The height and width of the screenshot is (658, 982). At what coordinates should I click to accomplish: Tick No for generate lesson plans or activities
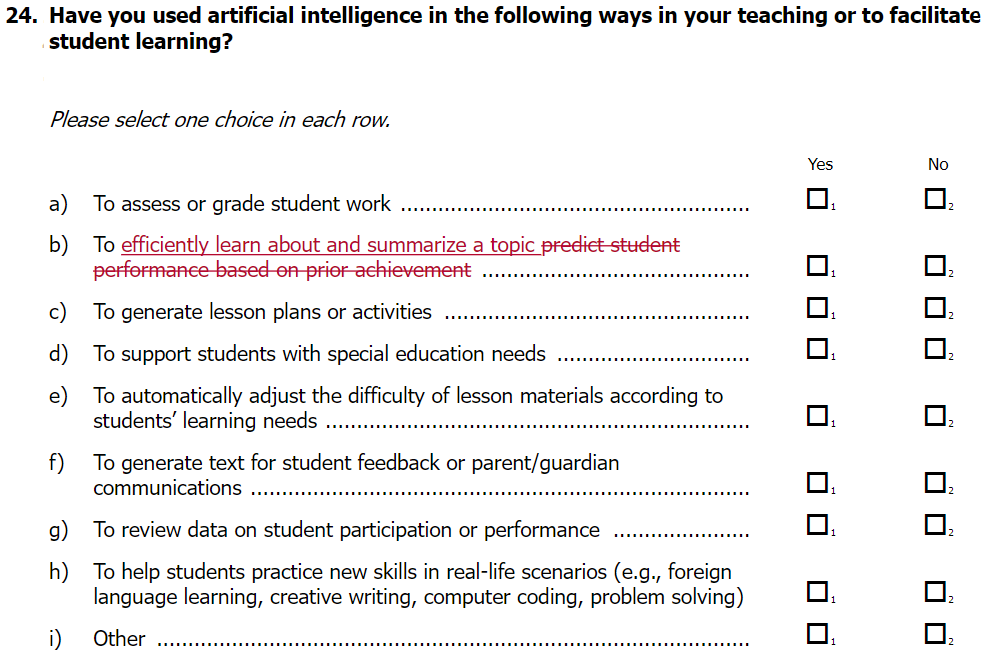tap(936, 308)
